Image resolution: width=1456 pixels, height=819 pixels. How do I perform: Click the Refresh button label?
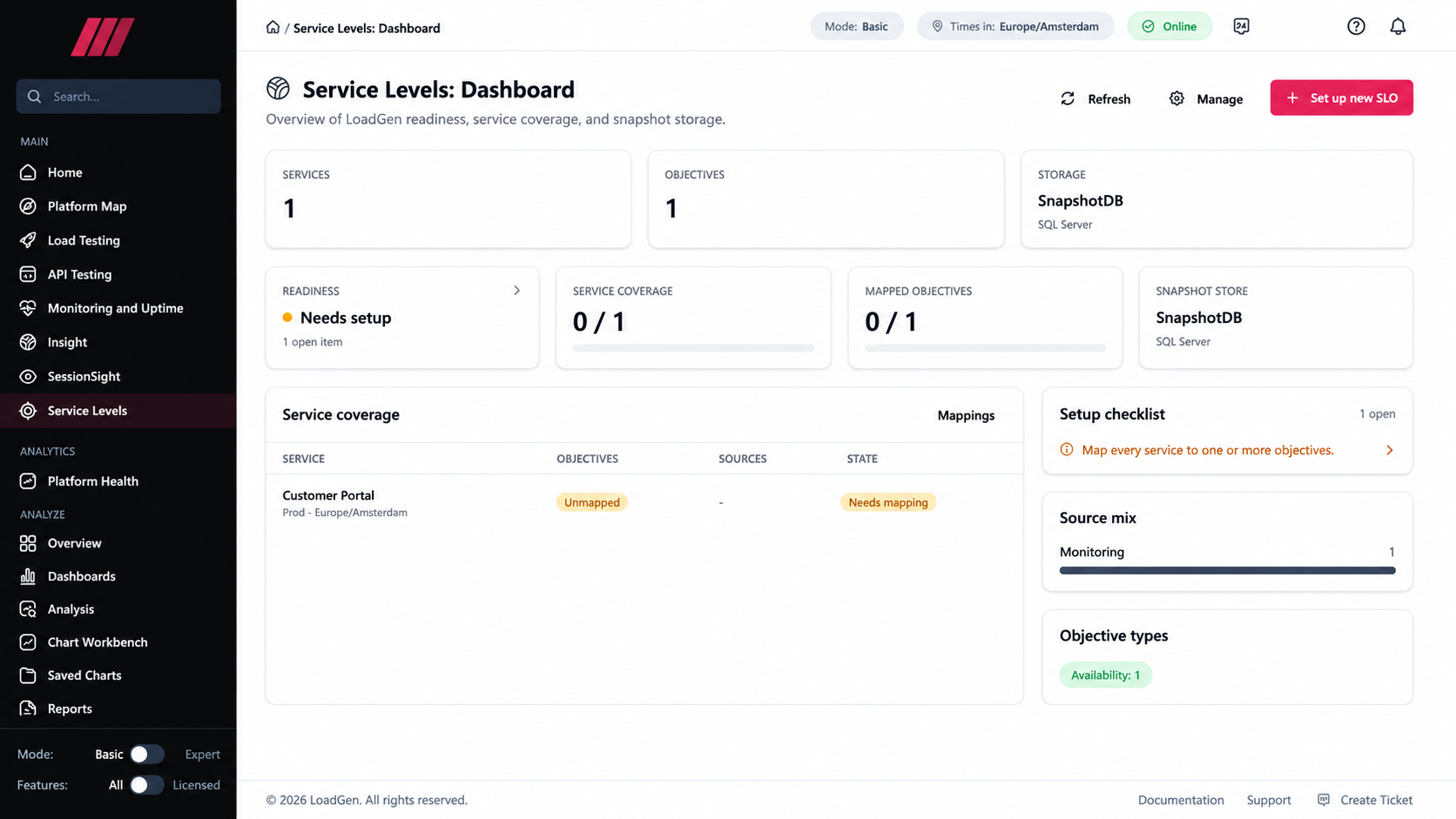pyautogui.click(x=1109, y=99)
